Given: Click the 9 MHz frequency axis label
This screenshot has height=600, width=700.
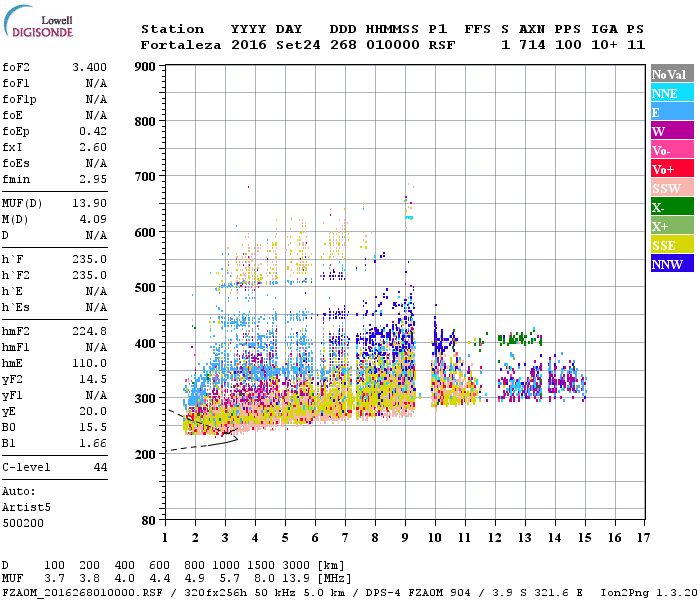Looking at the screenshot, I should click(405, 538).
